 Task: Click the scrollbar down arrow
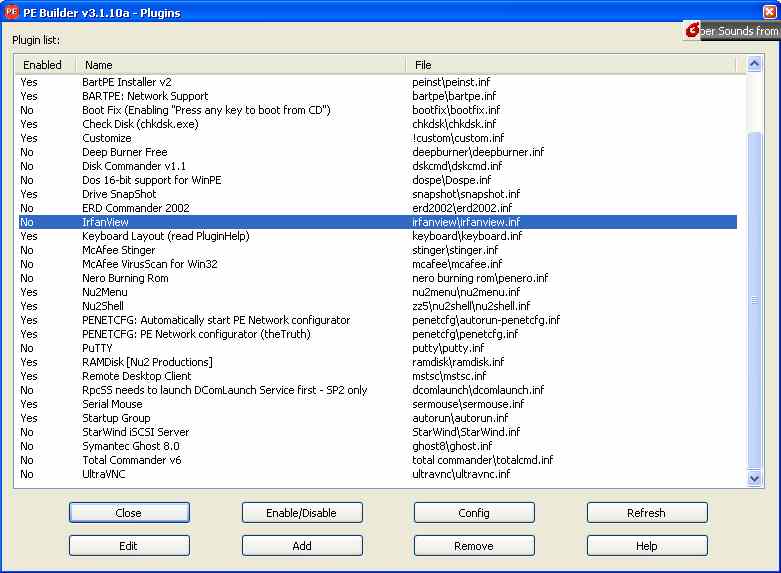tap(754, 478)
